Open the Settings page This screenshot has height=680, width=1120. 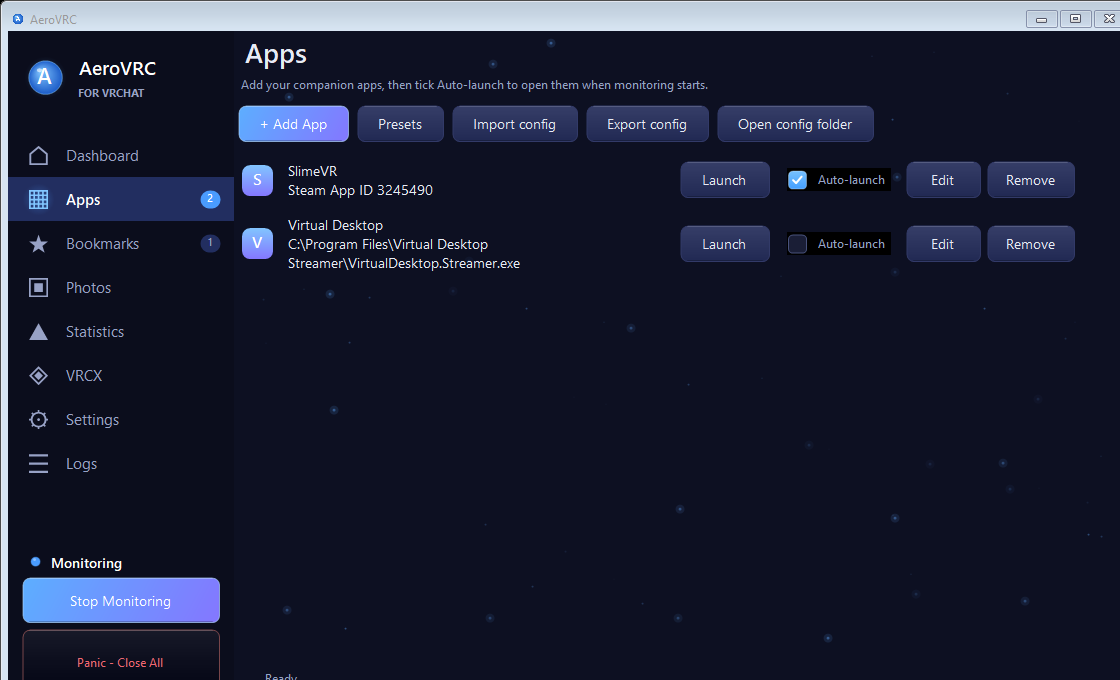(121, 419)
